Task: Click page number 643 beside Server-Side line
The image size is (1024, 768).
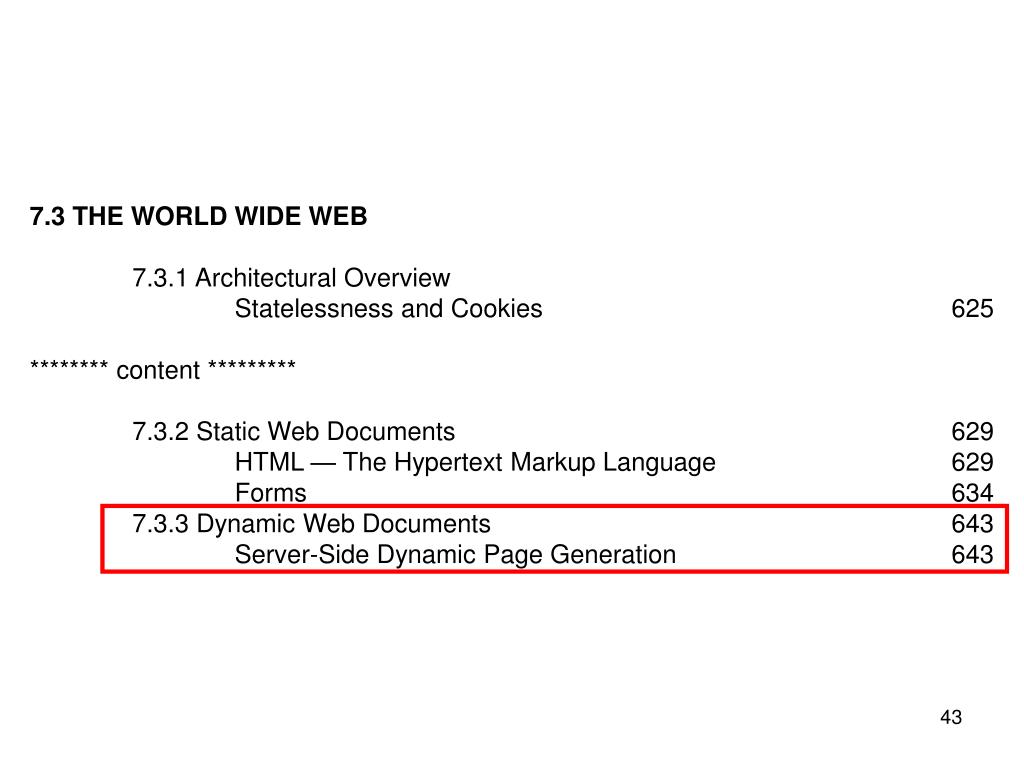Action: pos(972,554)
